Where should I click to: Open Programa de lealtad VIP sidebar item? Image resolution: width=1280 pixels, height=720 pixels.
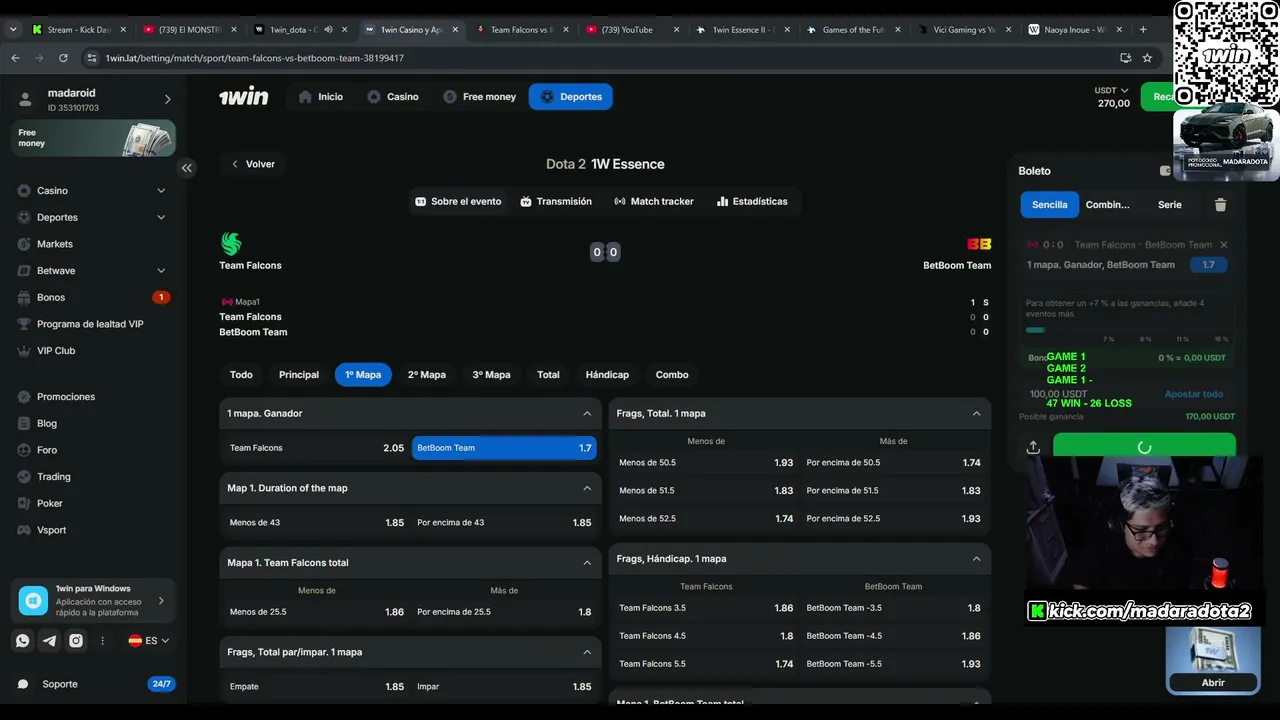coord(90,324)
